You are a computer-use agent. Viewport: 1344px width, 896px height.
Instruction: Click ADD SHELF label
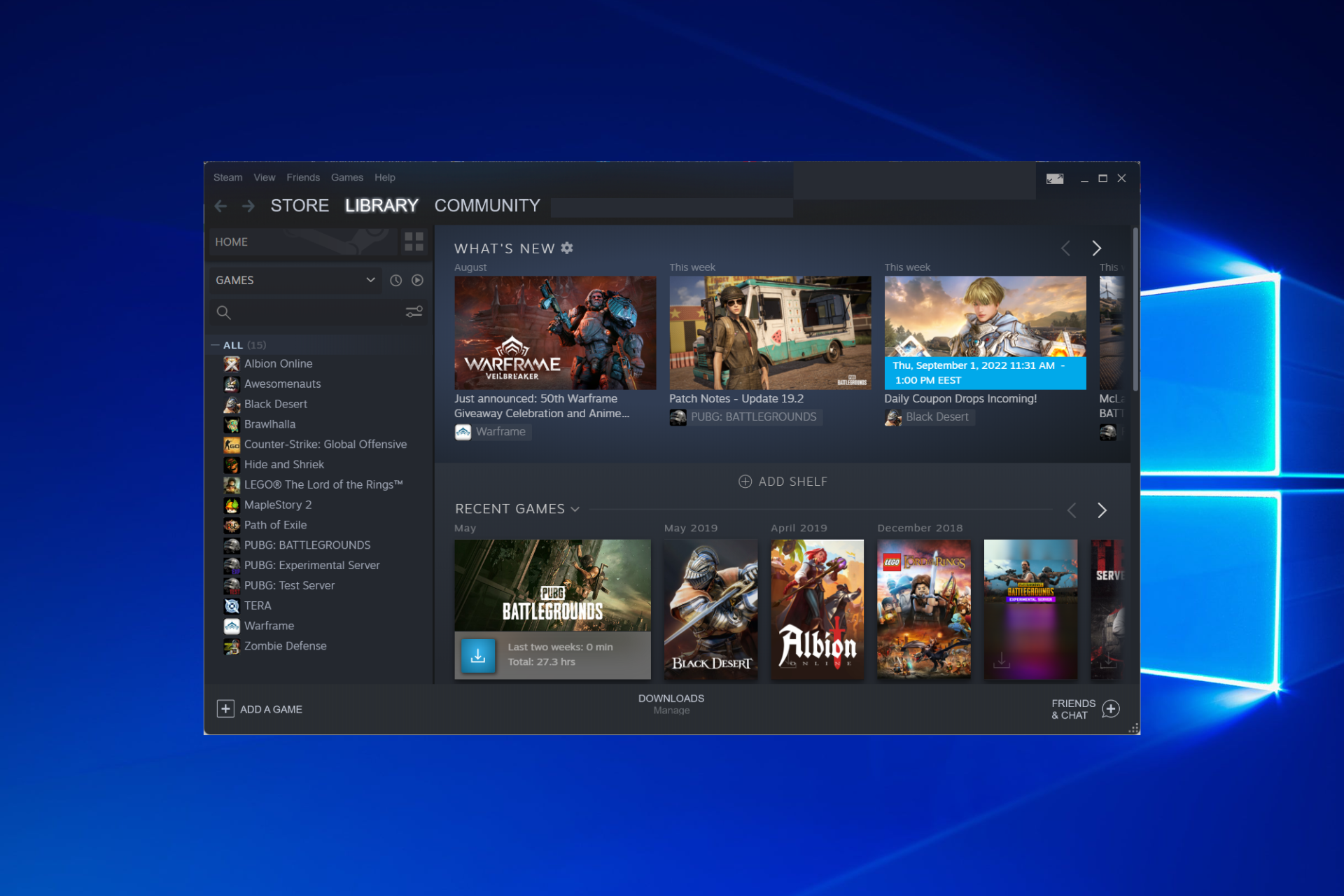pyautogui.click(x=793, y=482)
